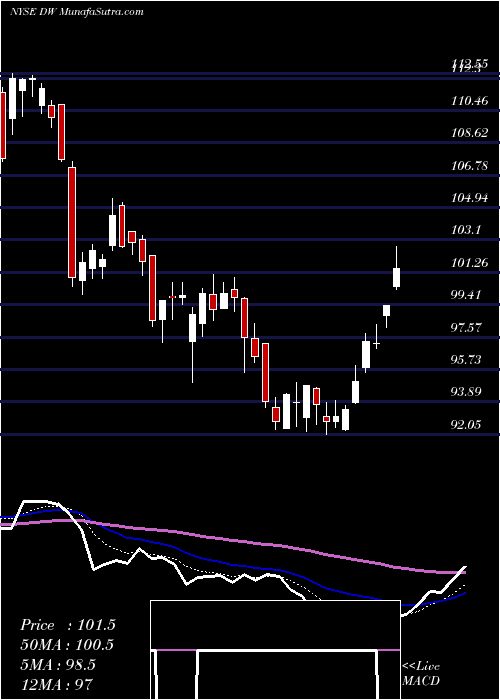The width and height of the screenshot is (500, 700).
Task: Click the NYSE DW MunafaSutra.com title text
Action: coord(76,12)
